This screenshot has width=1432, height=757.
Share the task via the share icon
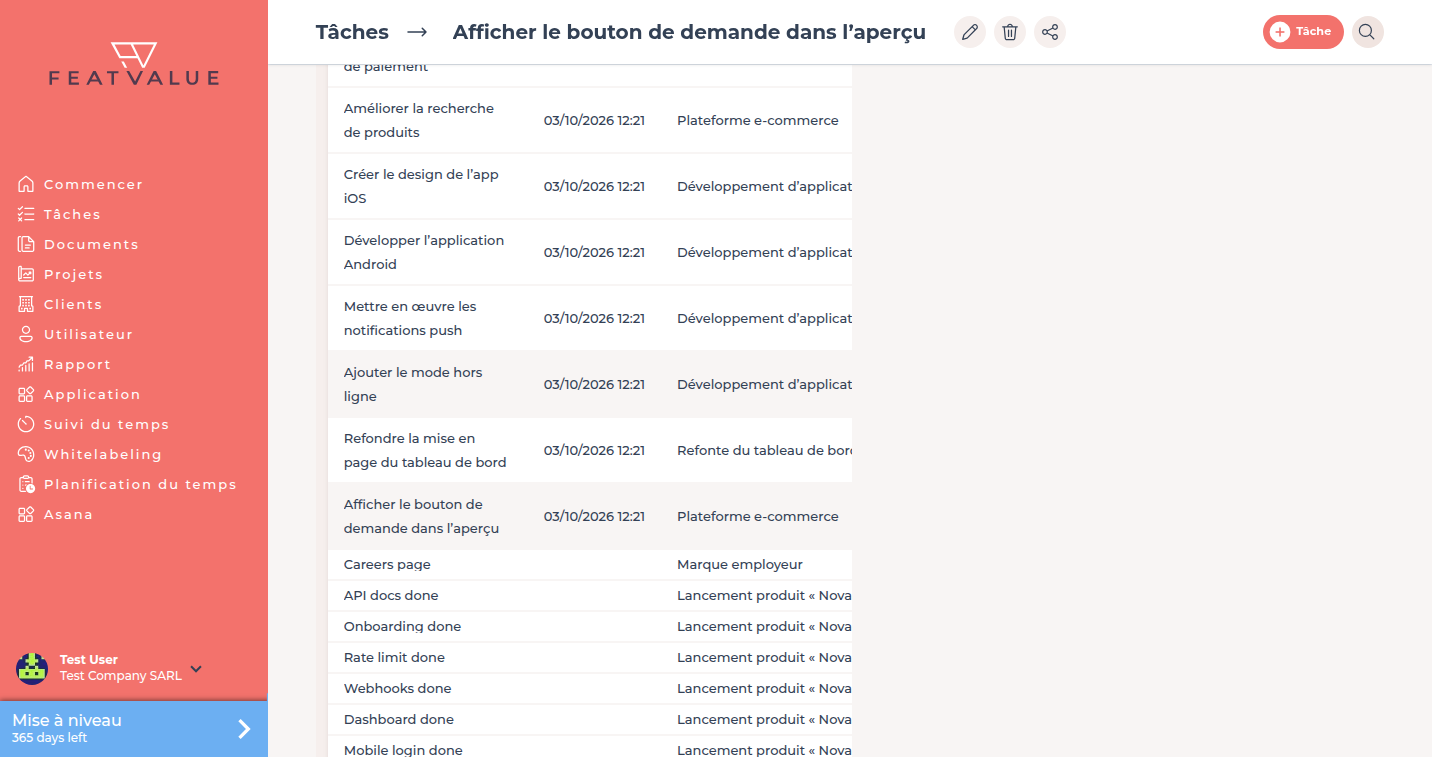pyautogui.click(x=1049, y=32)
